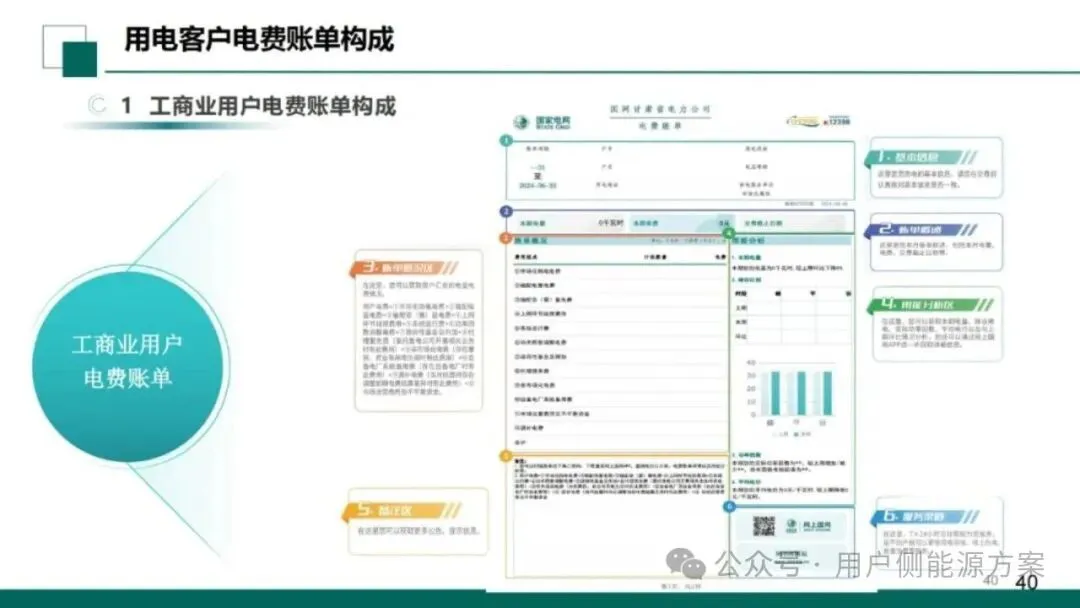The image size is (1080, 608).
Task: Select the orange numbered marker 3 circle
Action: (x=505, y=239)
